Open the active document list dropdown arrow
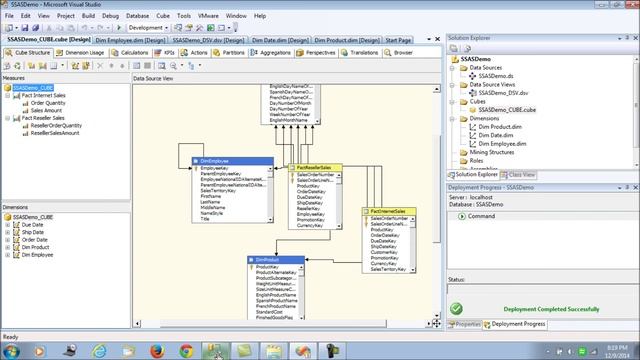640x360 pixels. [429, 39]
